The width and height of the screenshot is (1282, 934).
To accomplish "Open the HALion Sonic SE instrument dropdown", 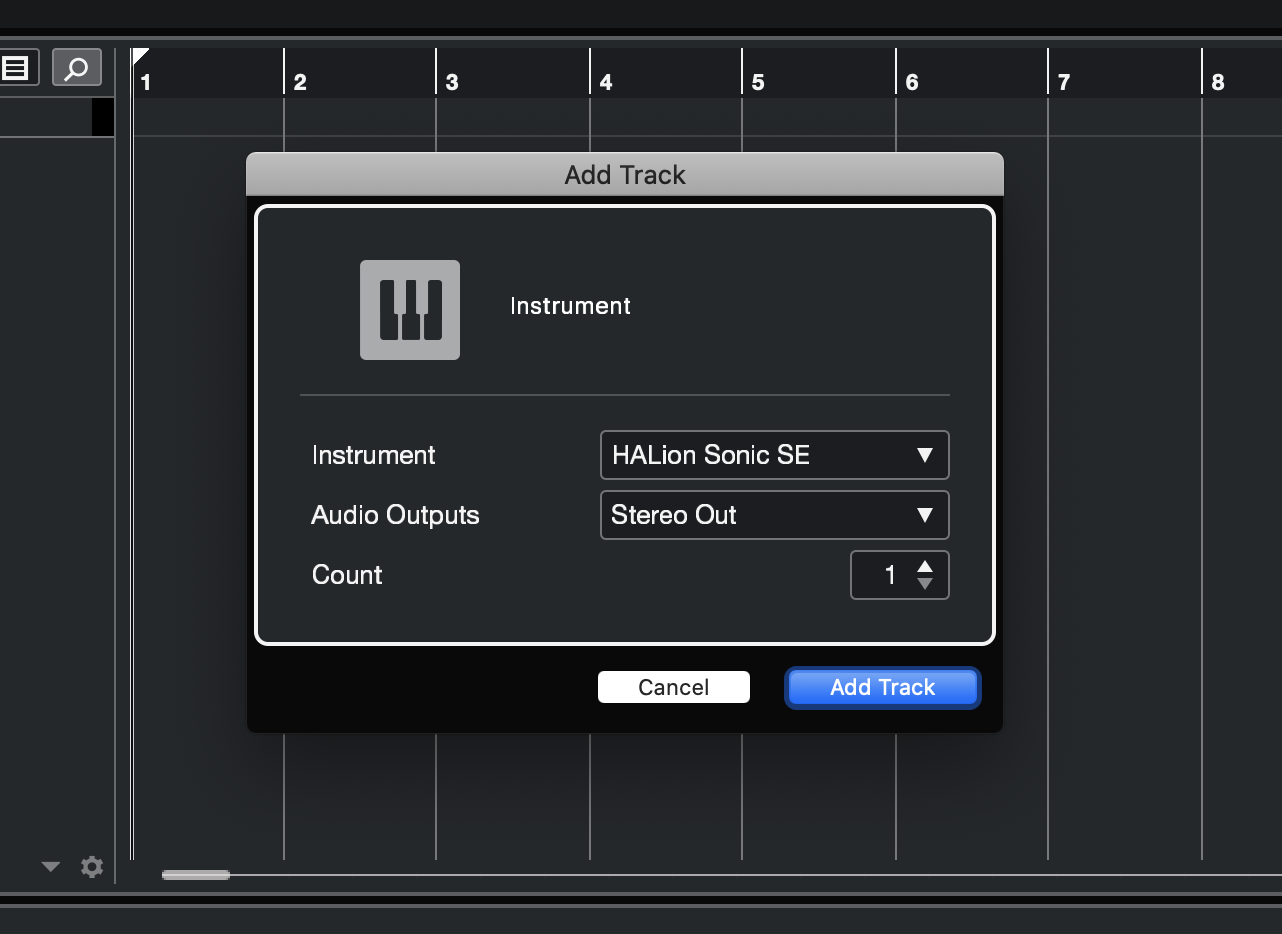I will click(775, 455).
